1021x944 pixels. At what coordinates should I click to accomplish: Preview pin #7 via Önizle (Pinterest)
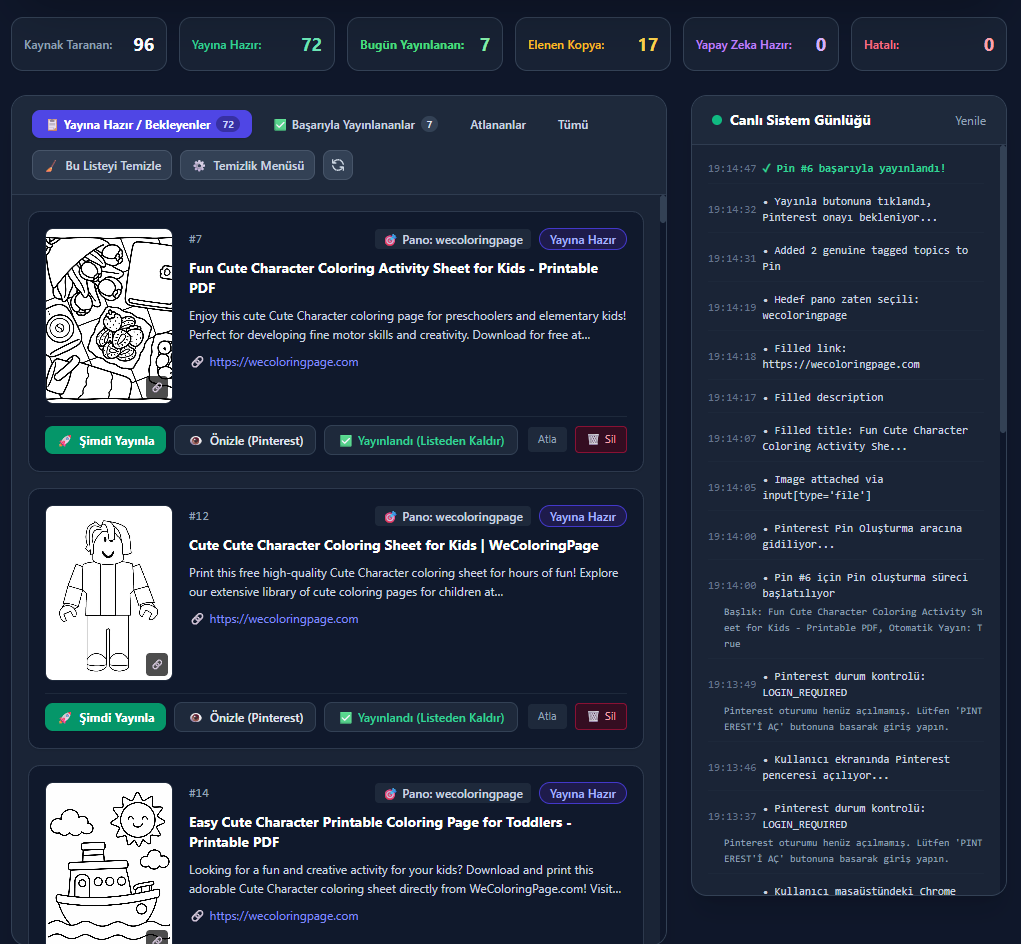point(245,440)
